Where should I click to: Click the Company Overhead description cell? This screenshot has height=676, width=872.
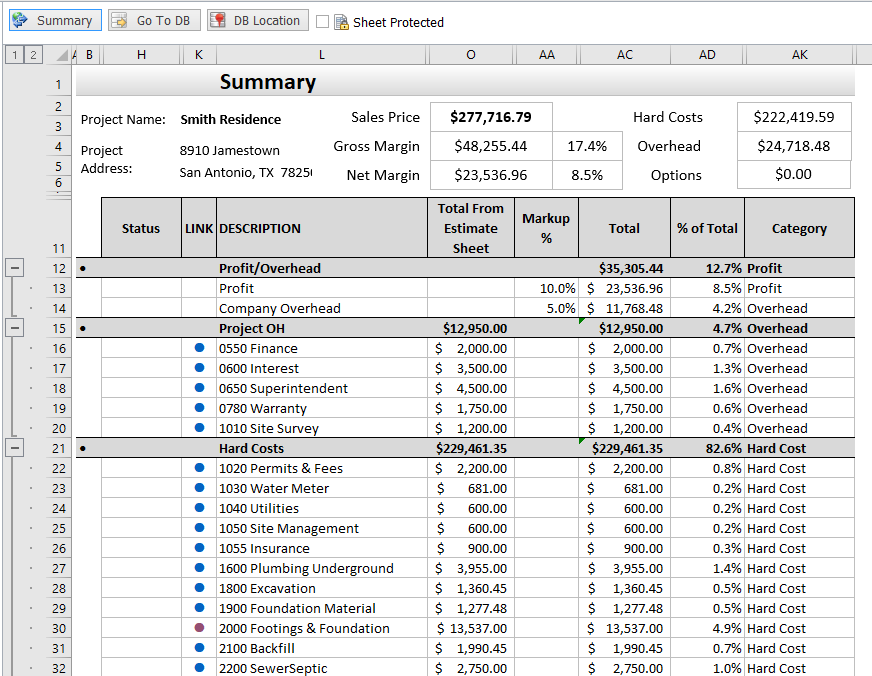pos(321,308)
